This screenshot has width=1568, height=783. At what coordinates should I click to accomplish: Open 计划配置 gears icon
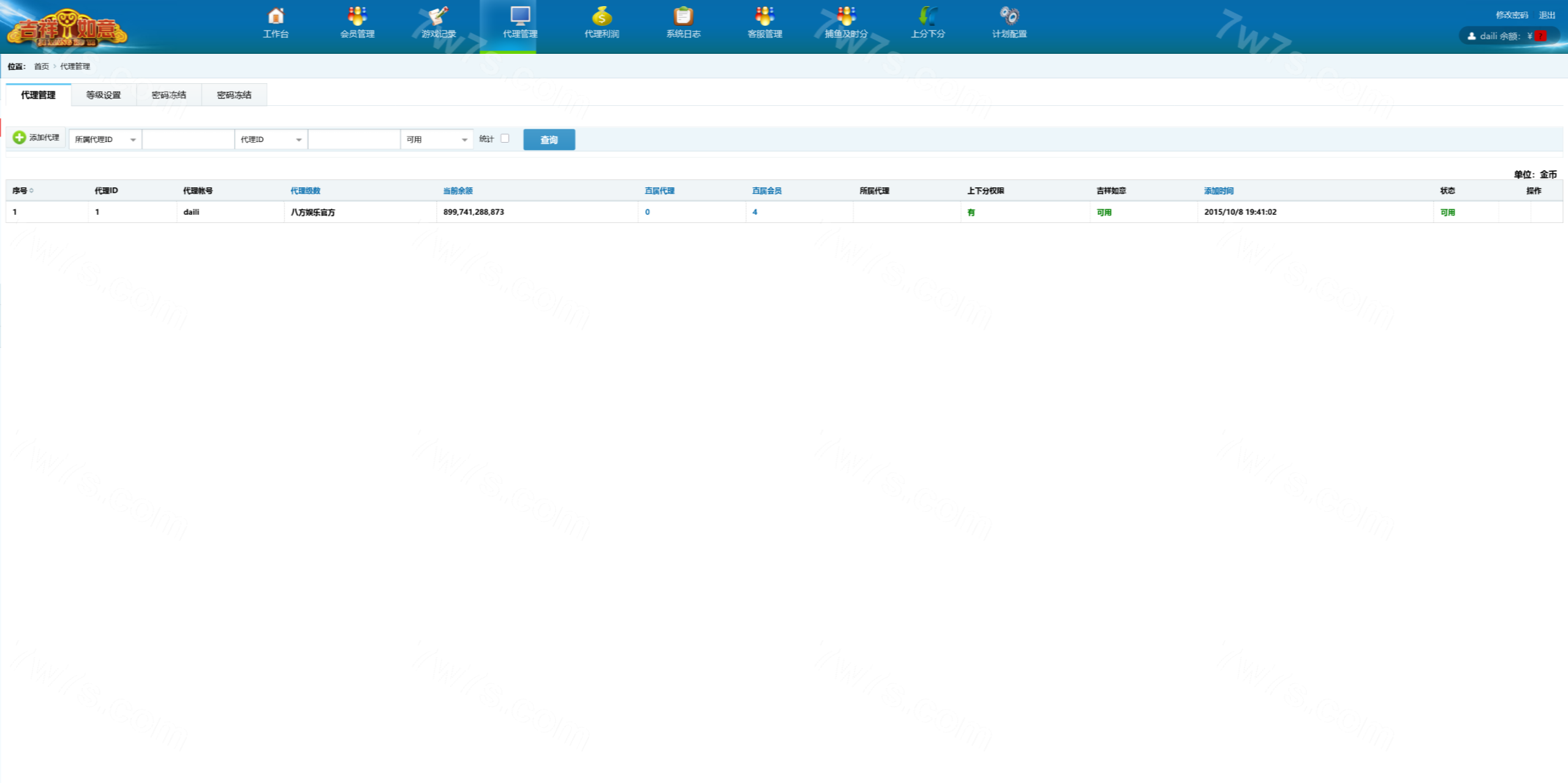tap(1009, 16)
